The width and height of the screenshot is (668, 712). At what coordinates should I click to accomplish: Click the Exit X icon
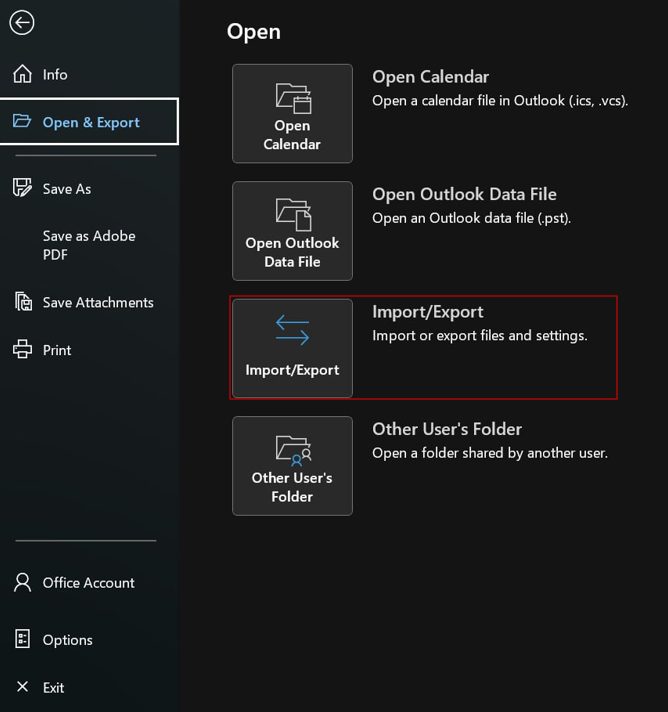click(22, 687)
